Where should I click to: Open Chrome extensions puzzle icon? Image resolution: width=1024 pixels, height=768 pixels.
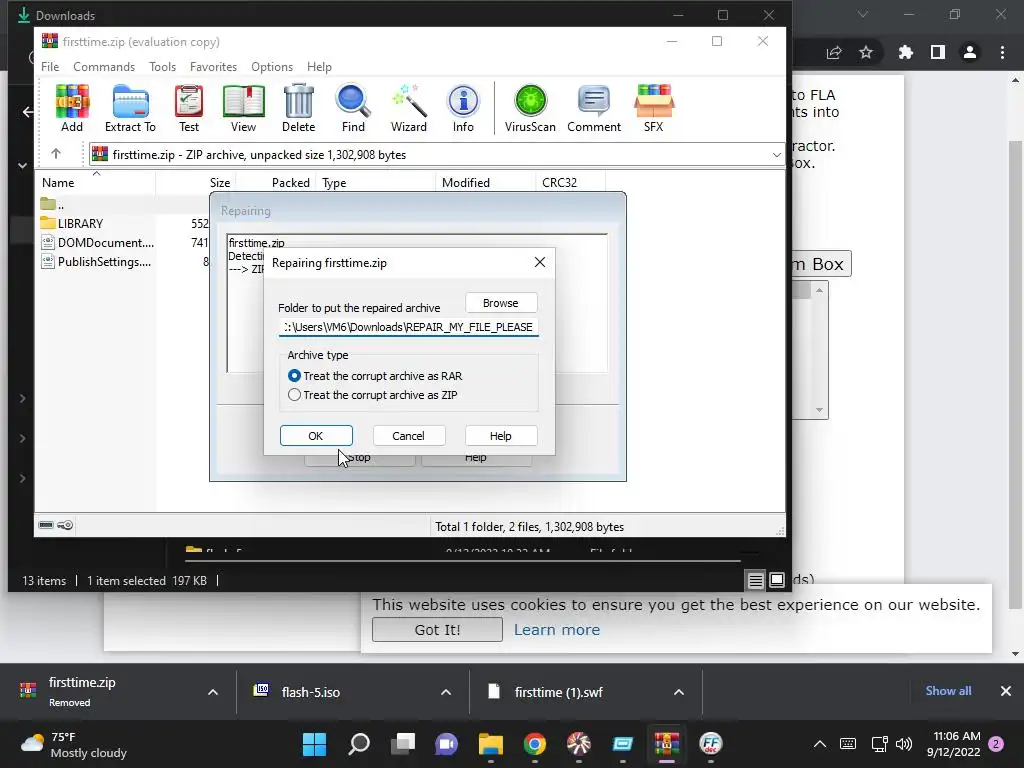coord(905,52)
